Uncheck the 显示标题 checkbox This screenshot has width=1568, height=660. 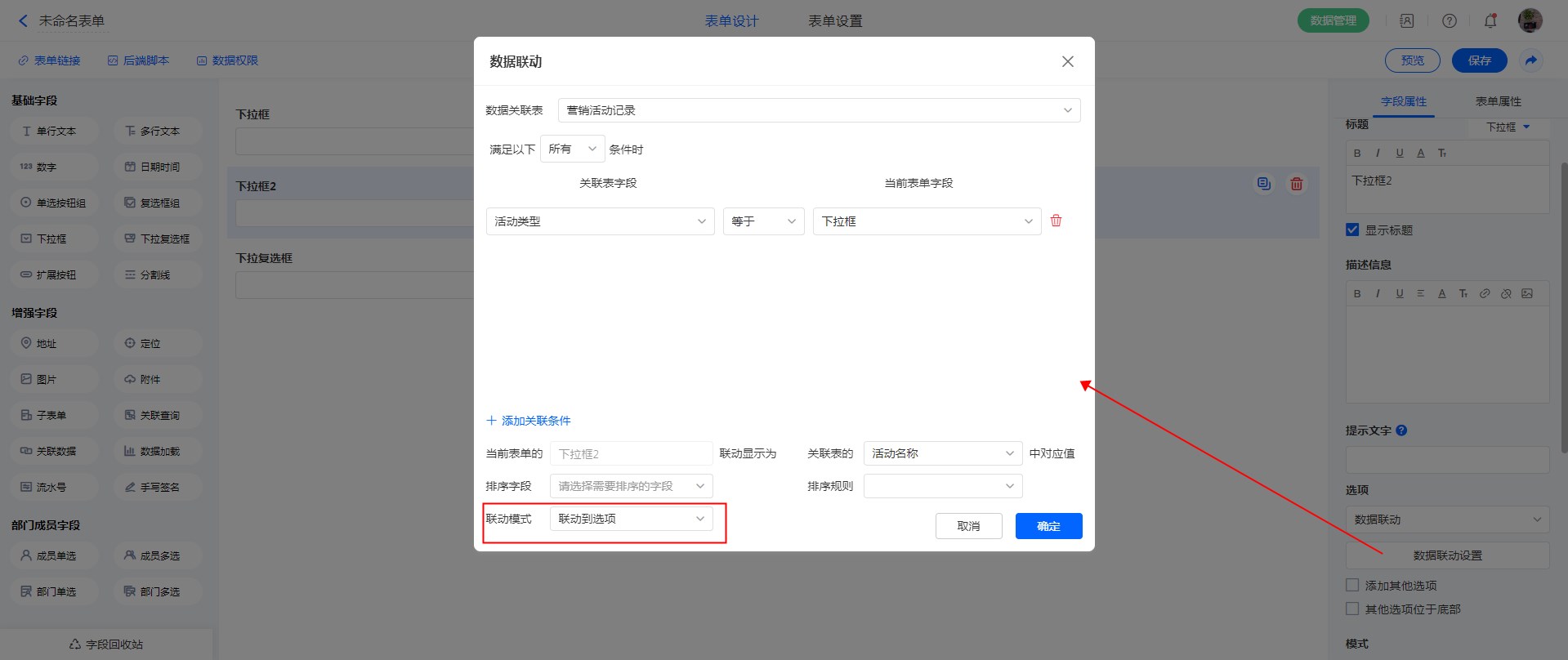pyautogui.click(x=1352, y=230)
